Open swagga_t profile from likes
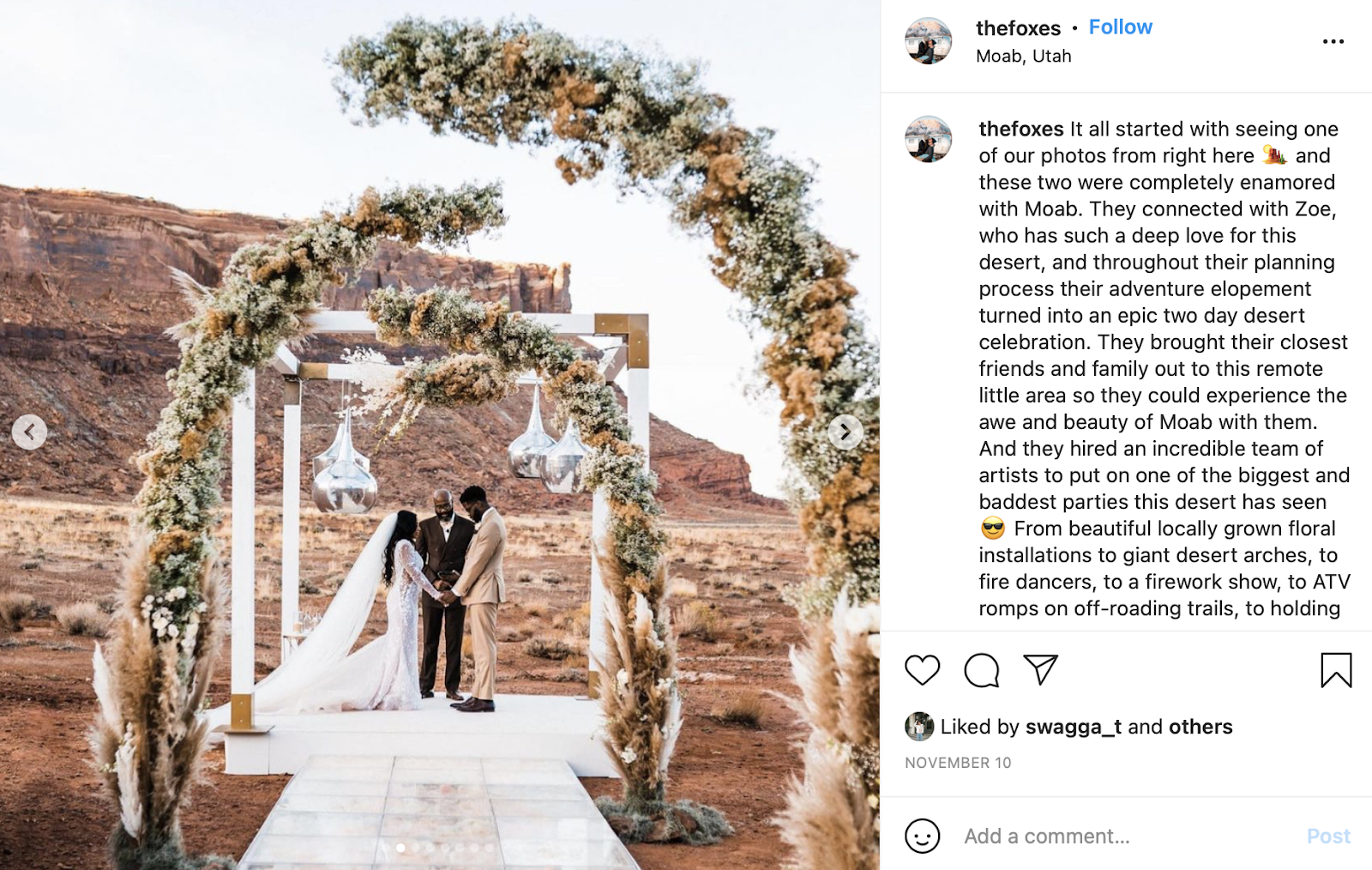The width and height of the screenshot is (1372, 870). (x=1074, y=727)
